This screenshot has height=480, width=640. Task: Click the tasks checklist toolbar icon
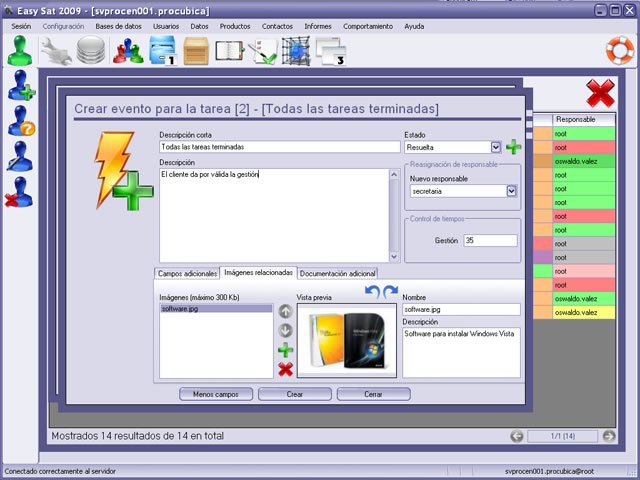click(264, 50)
